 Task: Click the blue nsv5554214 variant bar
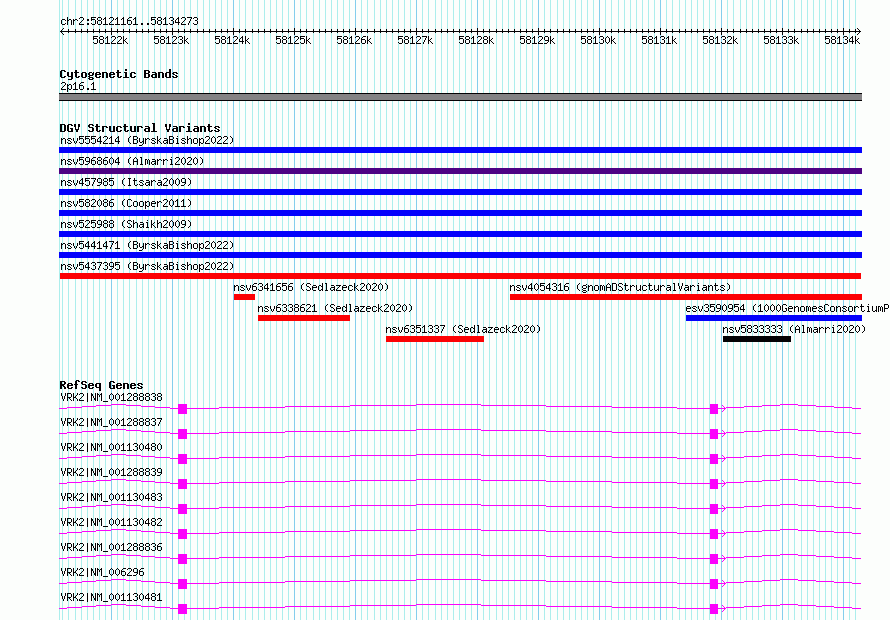[x=460, y=150]
